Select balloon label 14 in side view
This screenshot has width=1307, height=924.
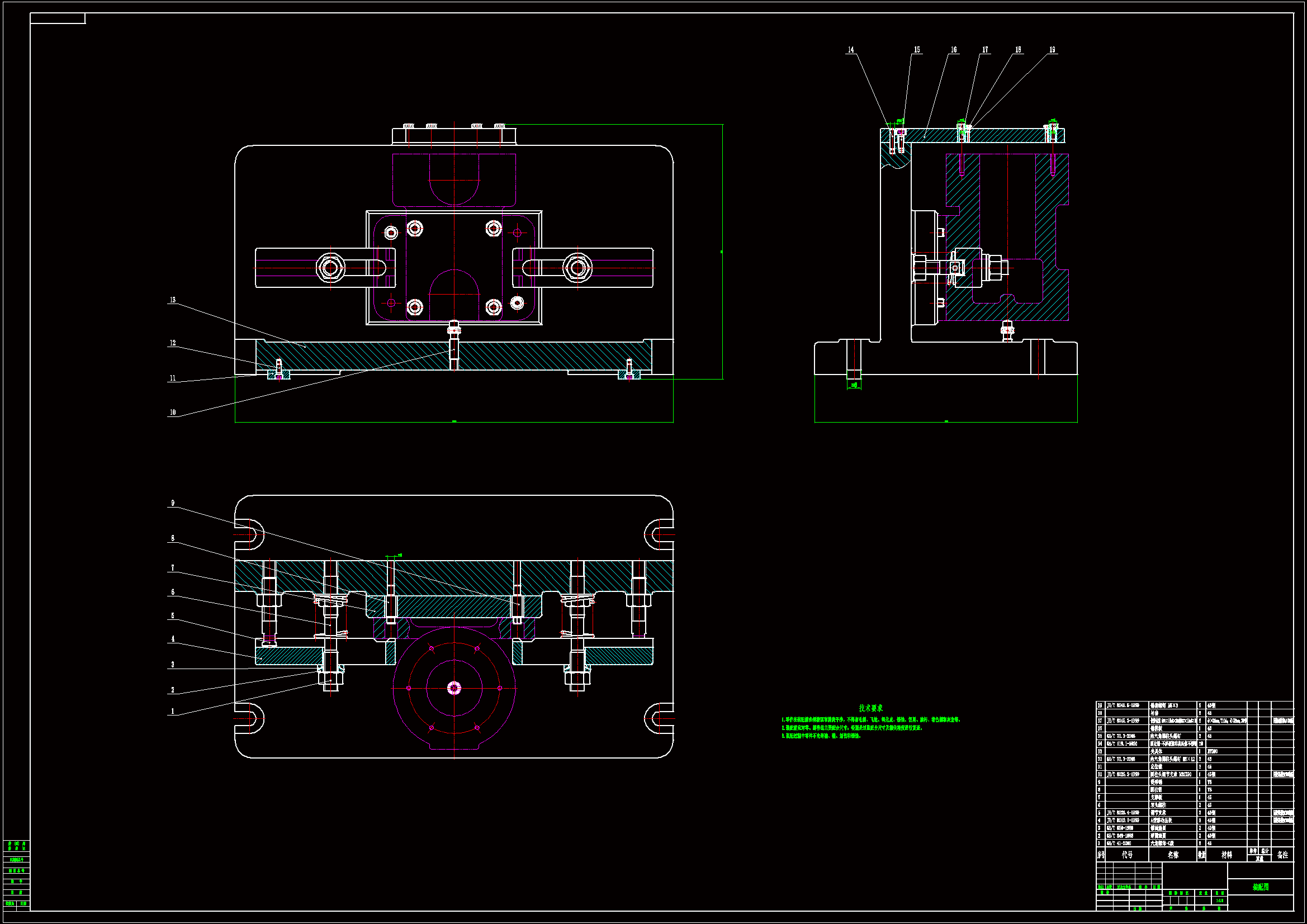pos(850,50)
